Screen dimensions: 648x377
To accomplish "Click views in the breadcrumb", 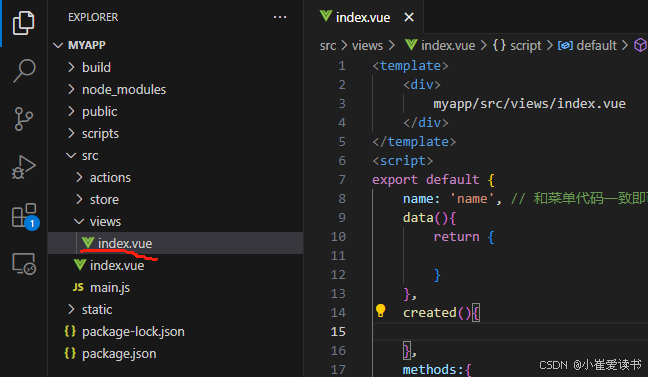I will click(x=367, y=45).
